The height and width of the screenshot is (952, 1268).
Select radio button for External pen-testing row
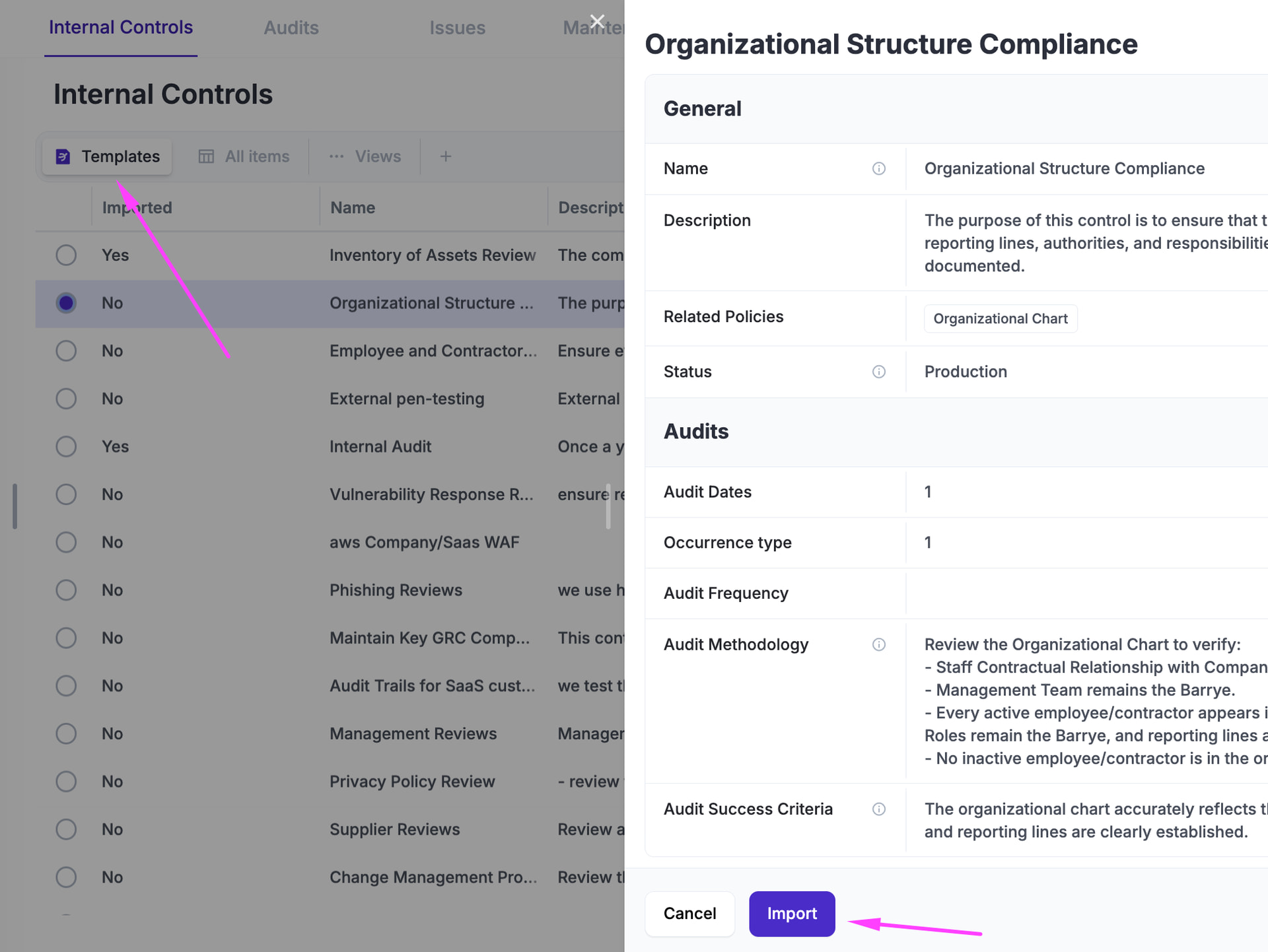tap(66, 399)
